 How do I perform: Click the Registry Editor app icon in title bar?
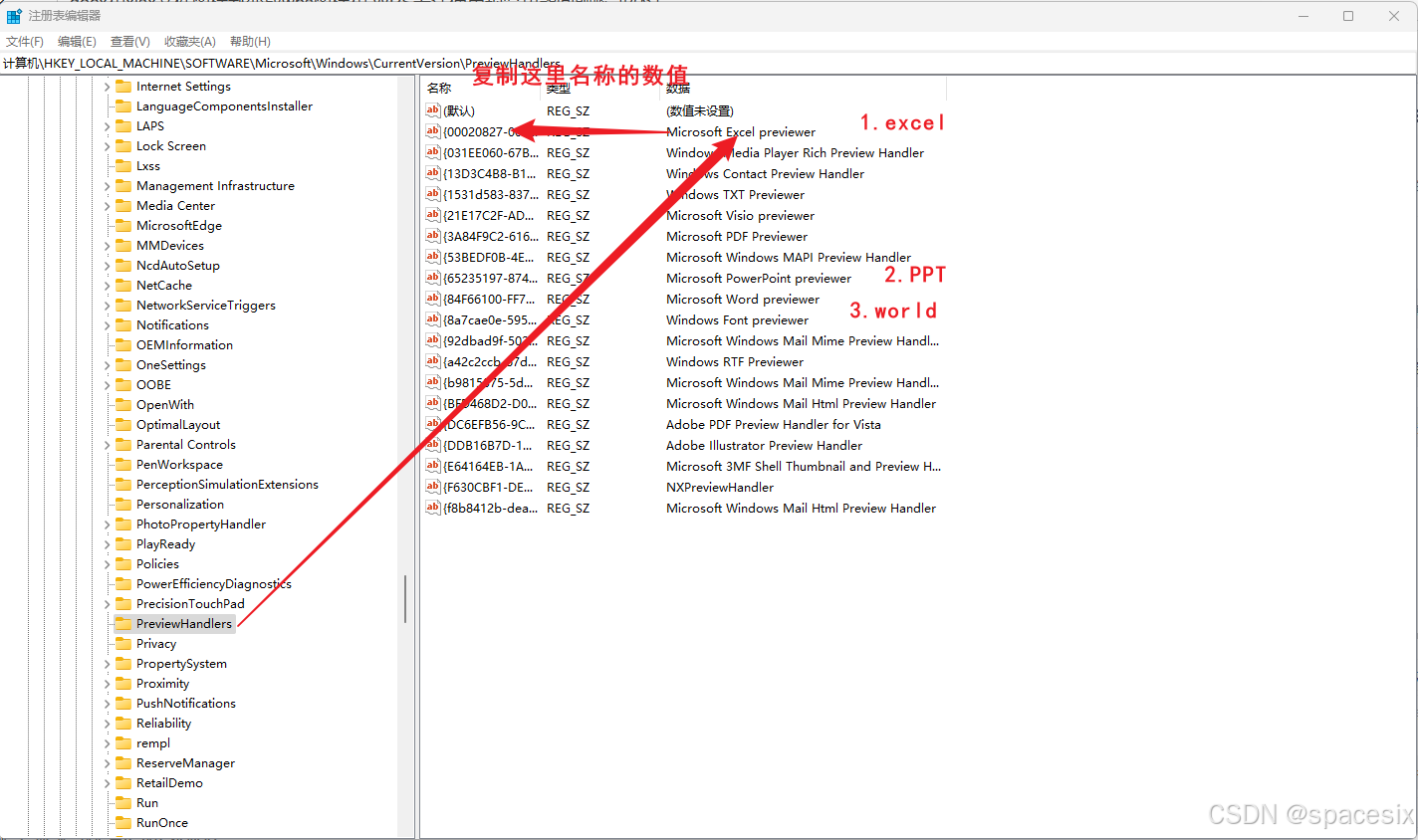point(14,16)
